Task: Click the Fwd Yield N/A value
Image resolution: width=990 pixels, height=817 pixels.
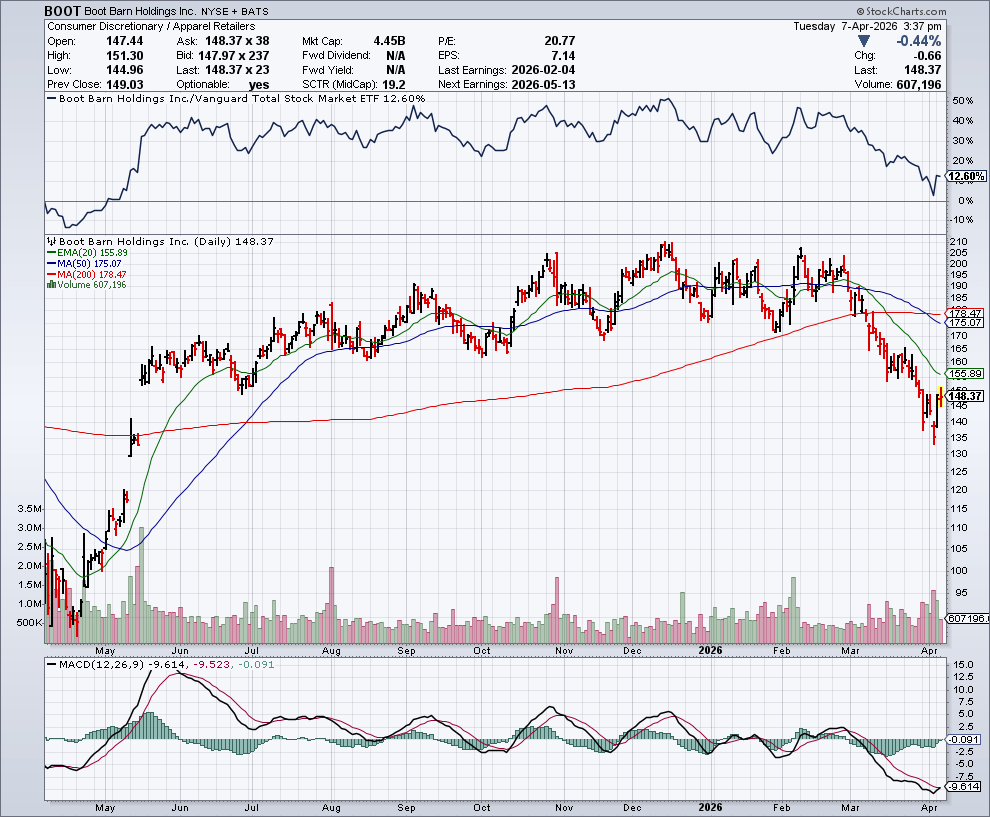Action: [x=395, y=70]
